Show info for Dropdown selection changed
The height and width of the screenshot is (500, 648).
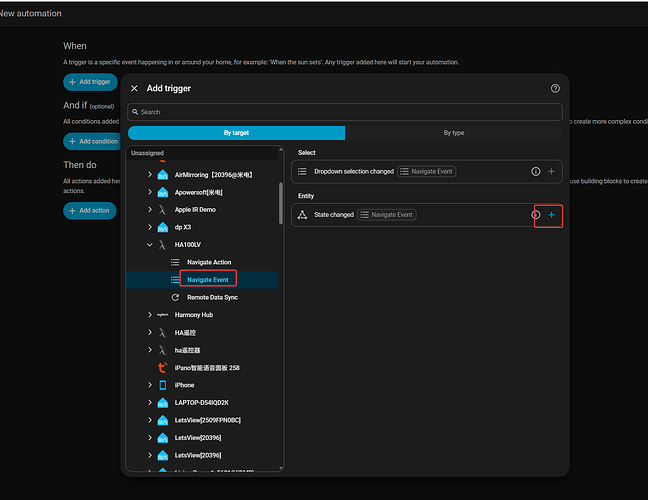point(536,171)
